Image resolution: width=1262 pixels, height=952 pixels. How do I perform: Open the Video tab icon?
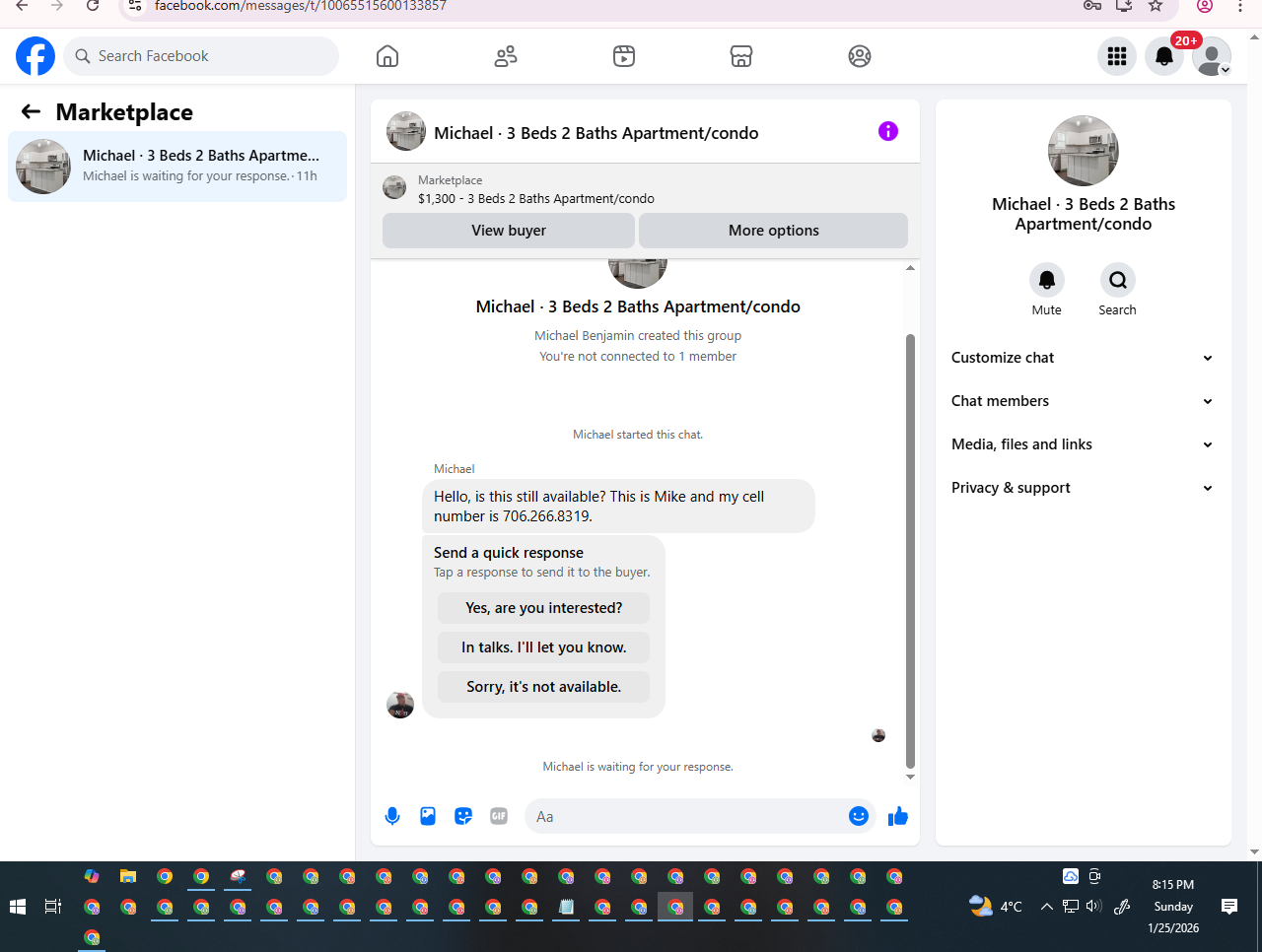pyautogui.click(x=624, y=56)
